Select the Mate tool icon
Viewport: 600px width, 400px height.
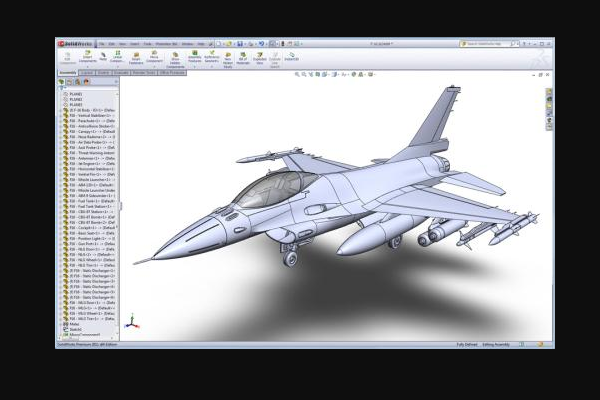click(x=102, y=57)
